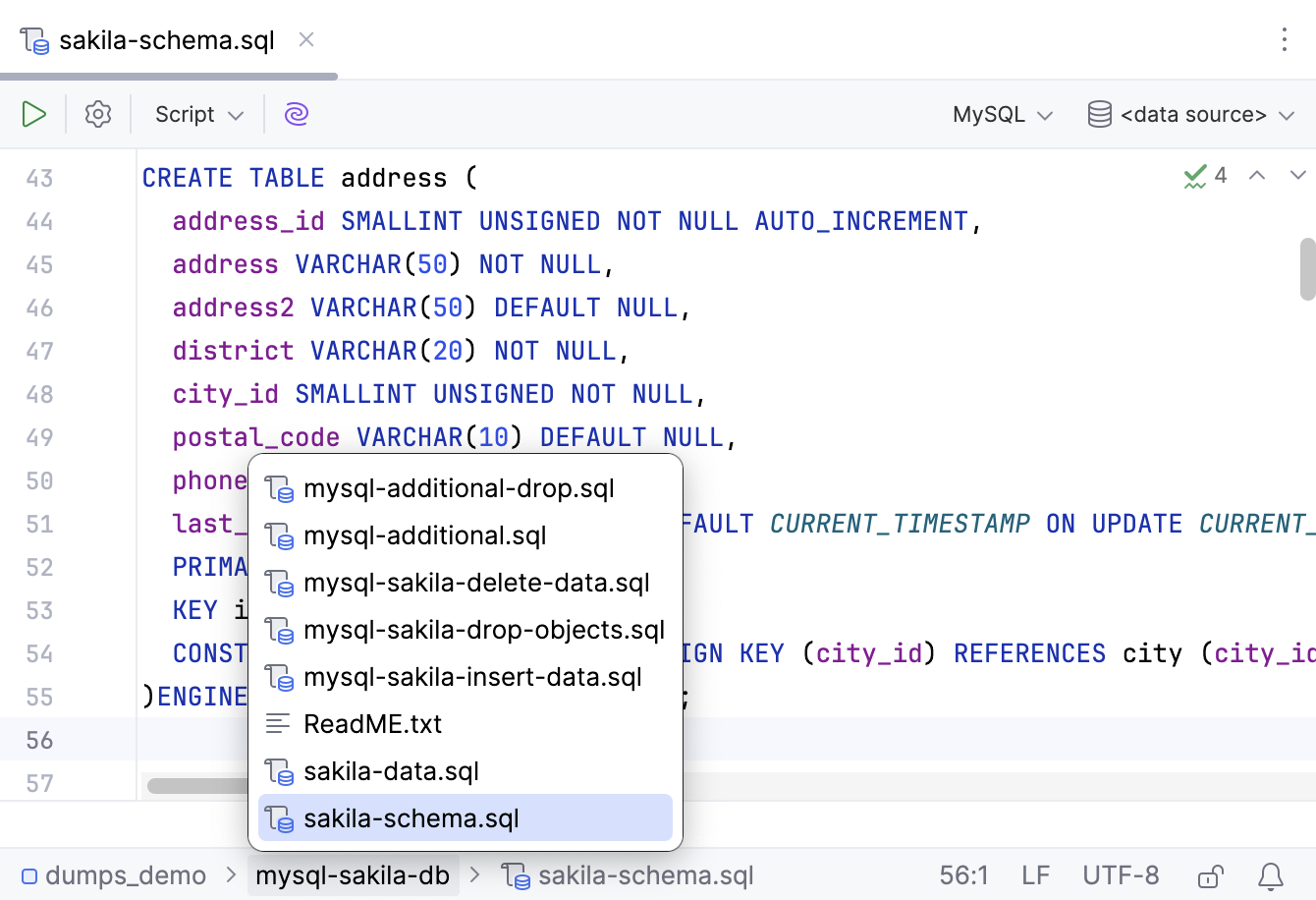
Task: Click the vertical editor scrollbar thumb
Action: [x=1307, y=268]
